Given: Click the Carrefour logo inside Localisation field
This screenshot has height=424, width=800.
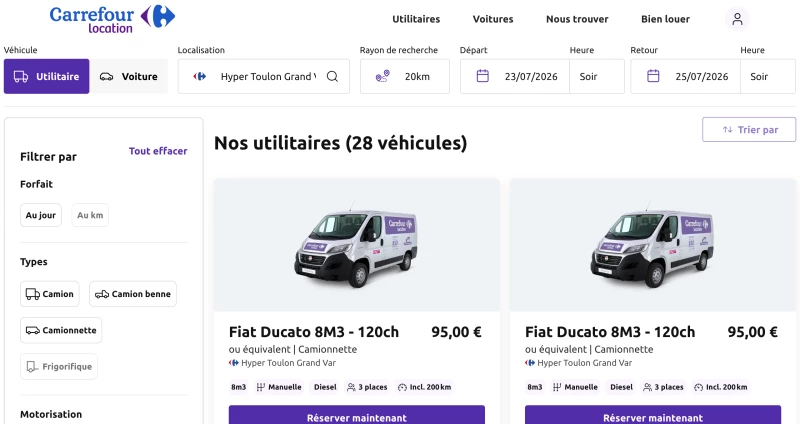Looking at the screenshot, I should (x=199, y=77).
